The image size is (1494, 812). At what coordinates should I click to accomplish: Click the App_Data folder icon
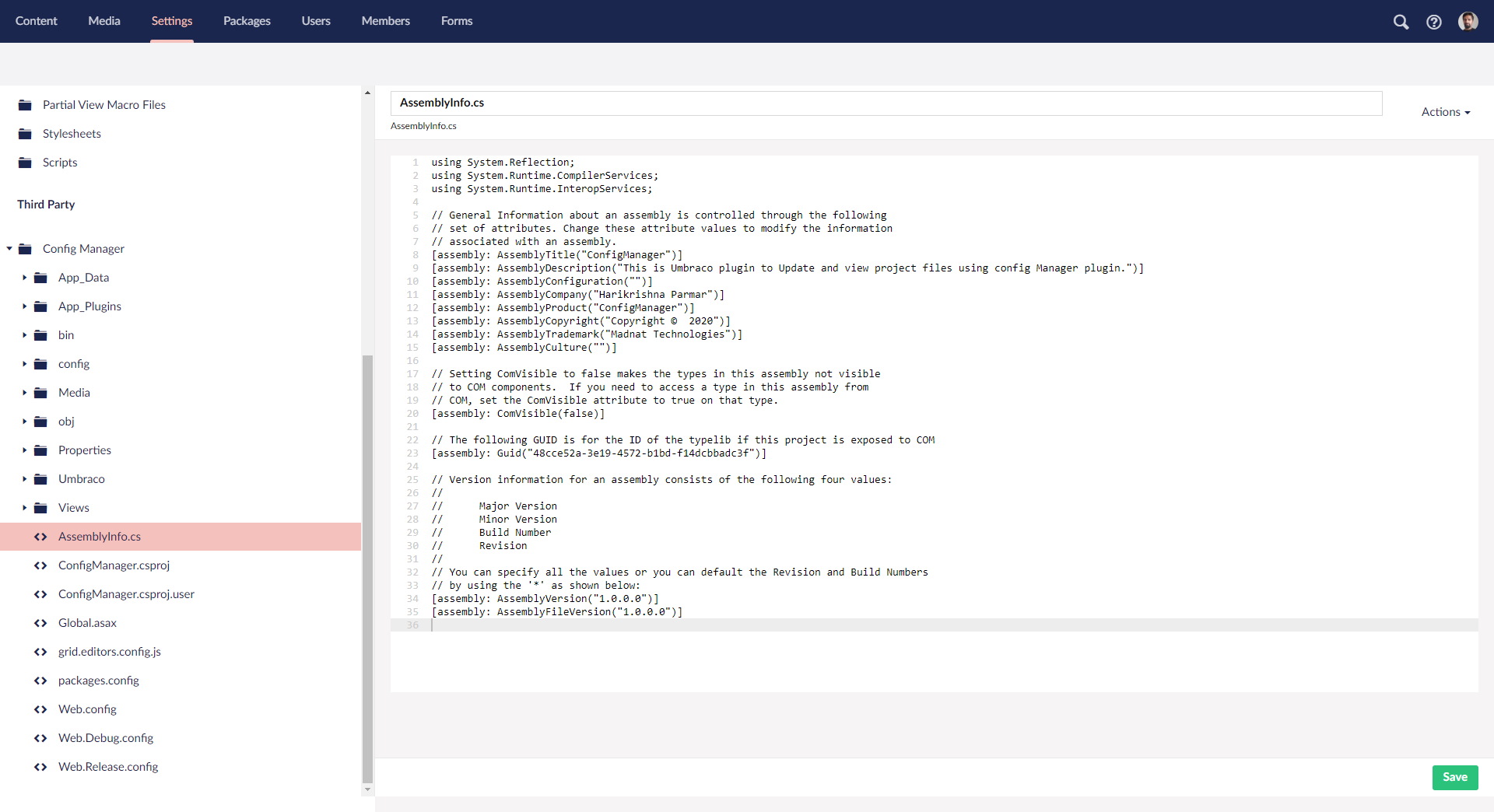41,278
